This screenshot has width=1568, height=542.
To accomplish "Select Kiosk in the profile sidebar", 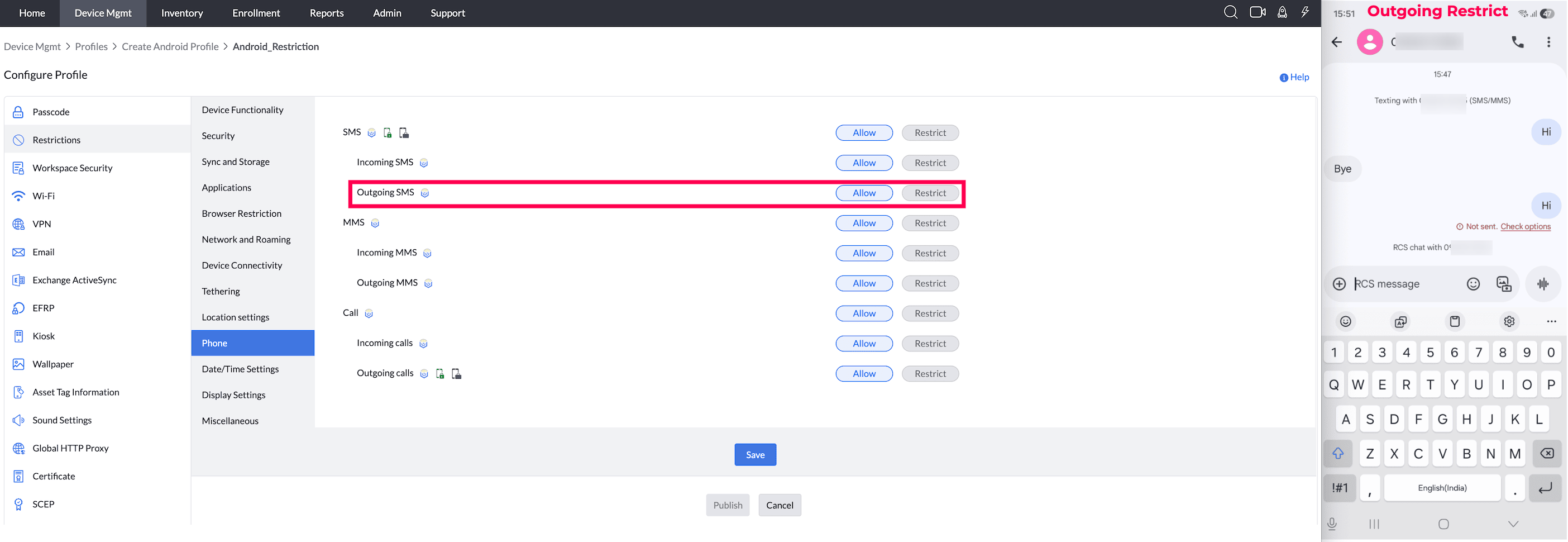I will point(43,336).
